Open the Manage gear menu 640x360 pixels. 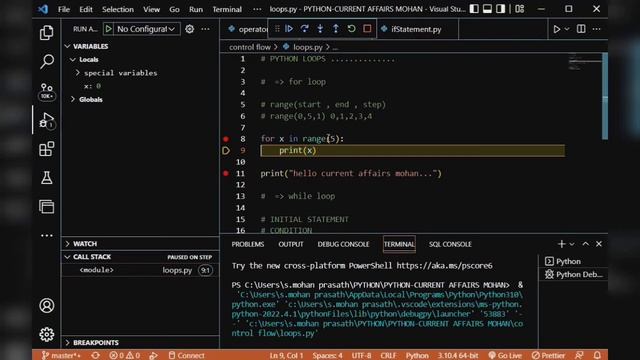(x=47, y=334)
